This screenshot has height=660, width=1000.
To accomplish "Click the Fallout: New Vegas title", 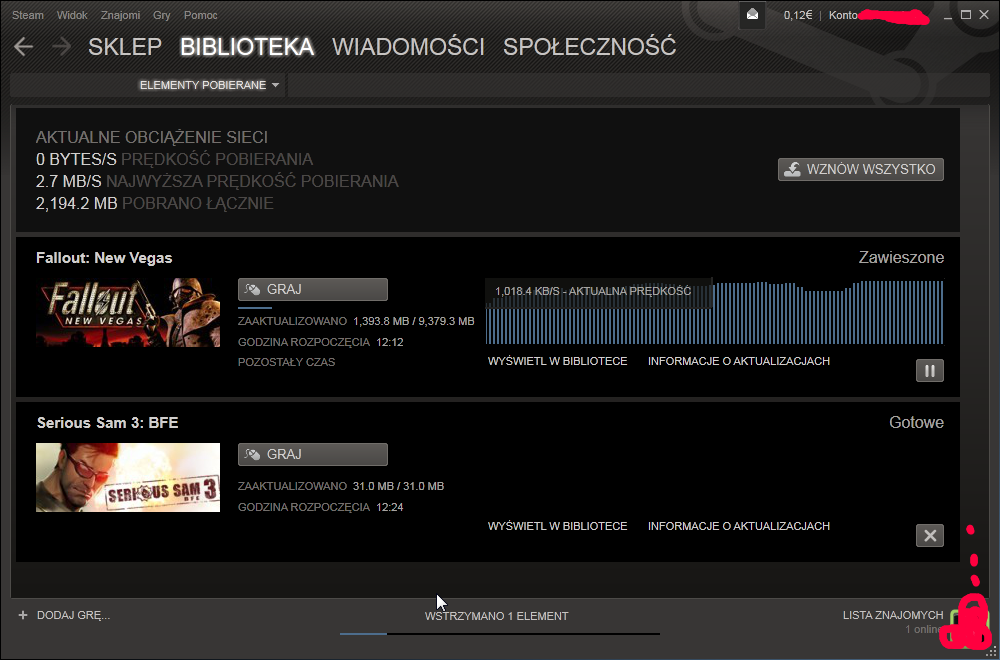I will (x=104, y=258).
